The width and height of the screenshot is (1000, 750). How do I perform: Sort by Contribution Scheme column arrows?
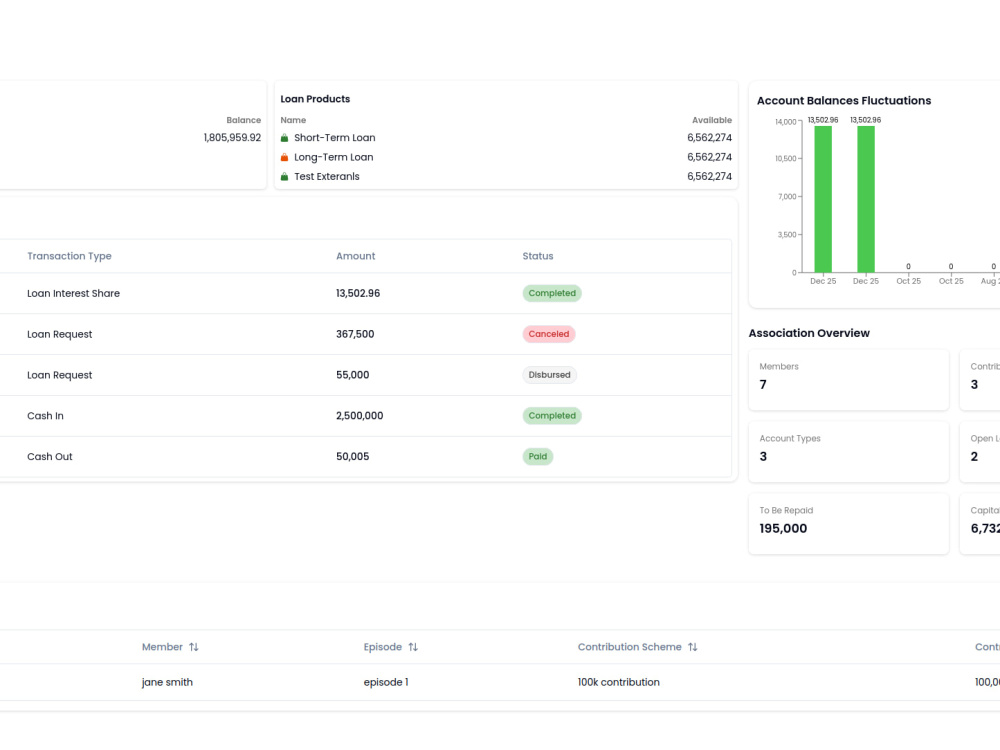[x=693, y=647]
